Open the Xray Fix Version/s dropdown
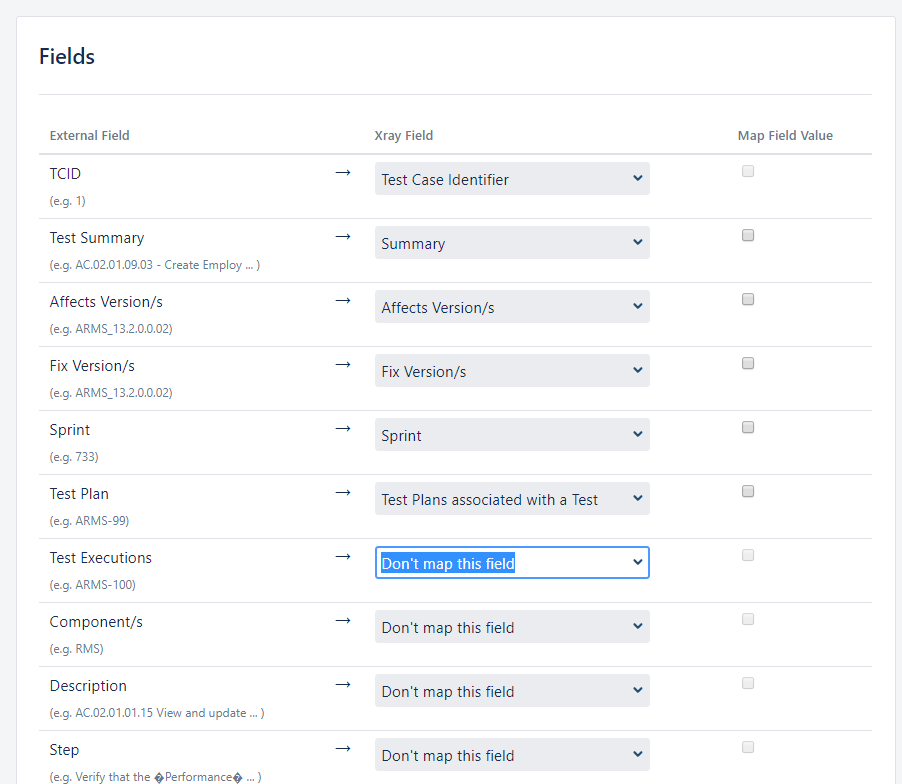The height and width of the screenshot is (784, 902). (x=512, y=371)
